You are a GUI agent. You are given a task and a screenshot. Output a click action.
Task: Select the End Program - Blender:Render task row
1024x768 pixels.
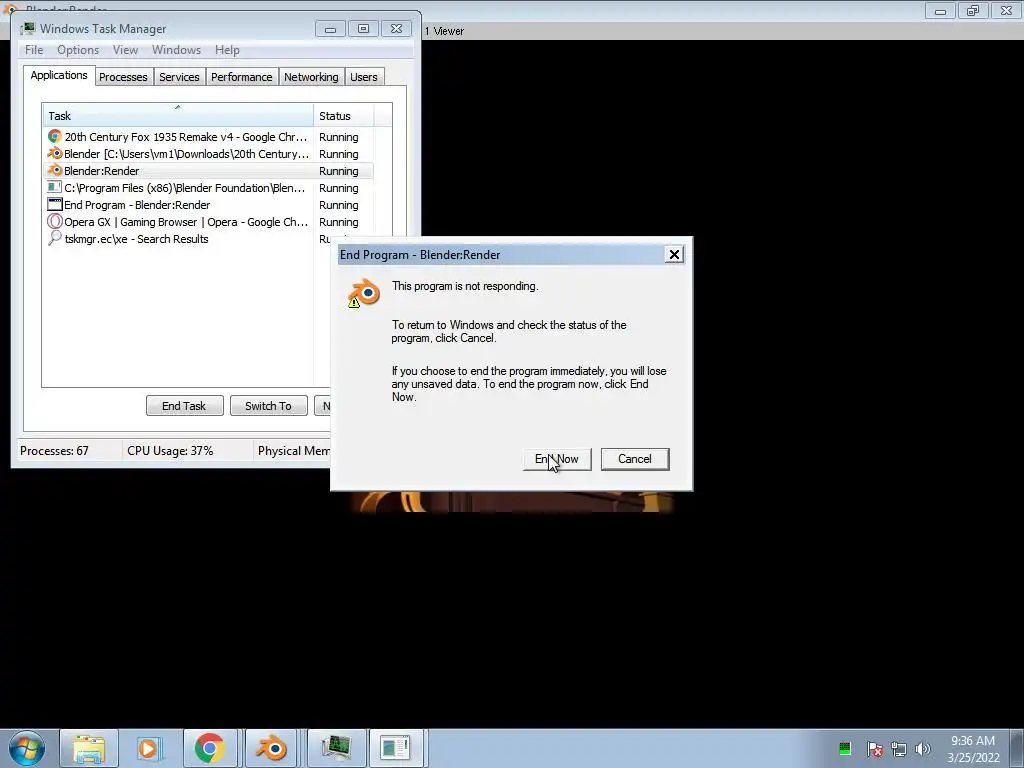point(209,205)
